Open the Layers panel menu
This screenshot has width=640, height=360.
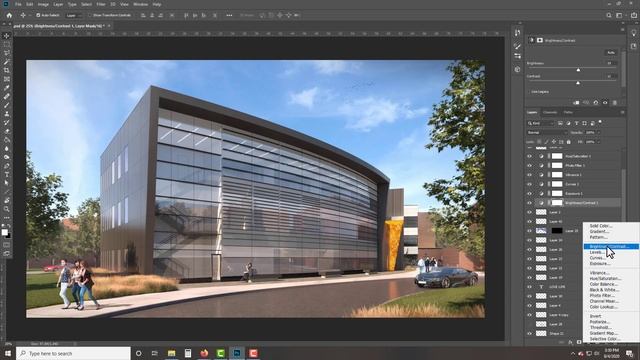622,112
